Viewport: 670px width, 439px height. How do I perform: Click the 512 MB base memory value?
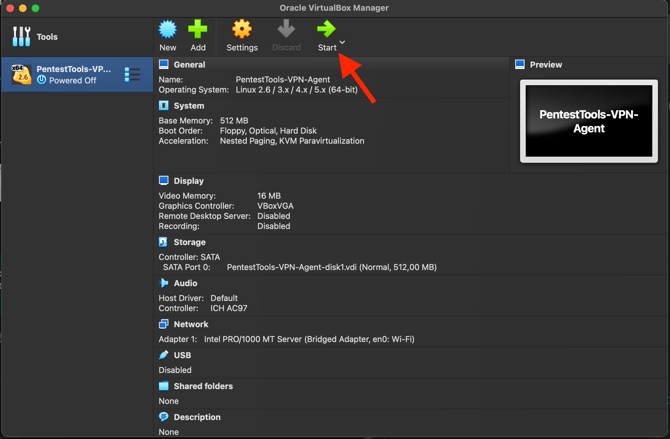[x=234, y=121]
